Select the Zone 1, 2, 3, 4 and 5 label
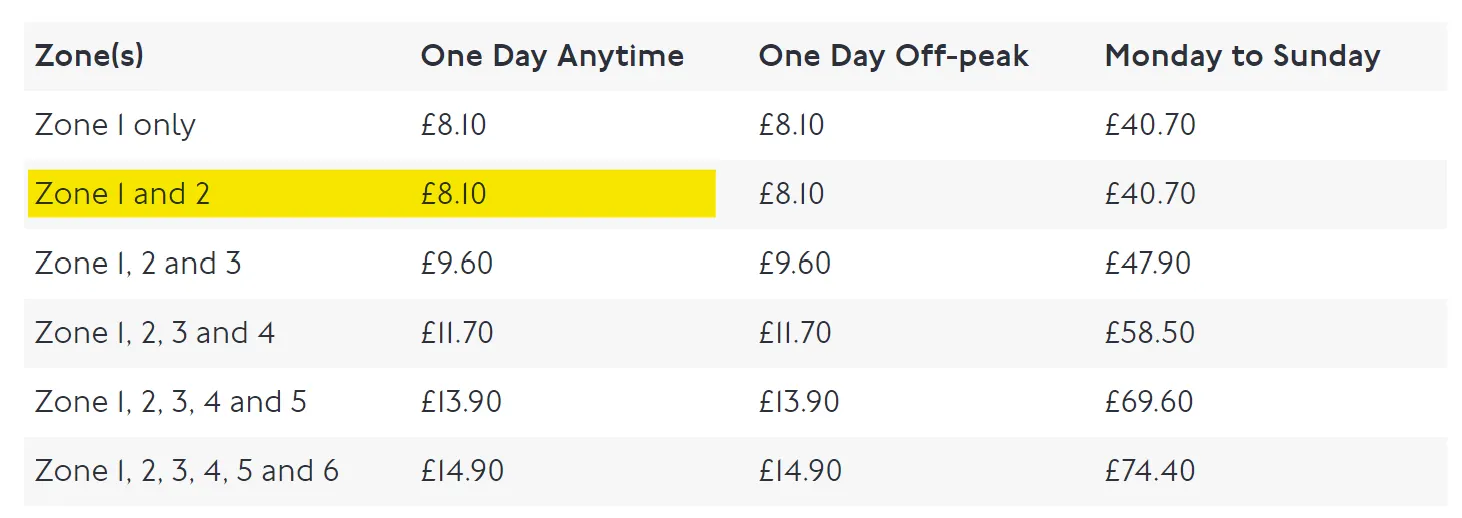The image size is (1462, 518). pos(171,401)
